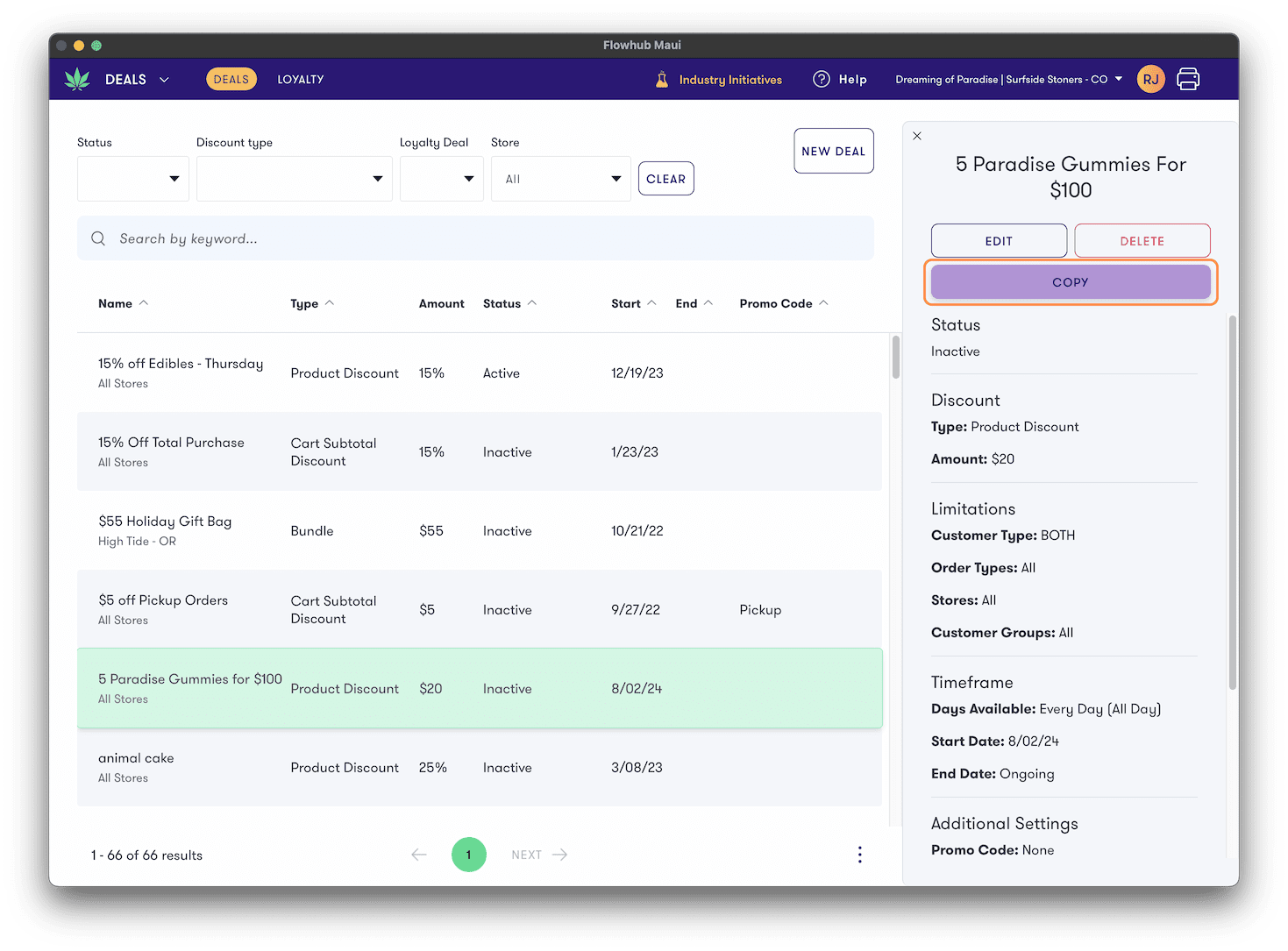1288x951 pixels.
Task: Select the 15% Off Total Purchase deal
Action: (x=480, y=451)
